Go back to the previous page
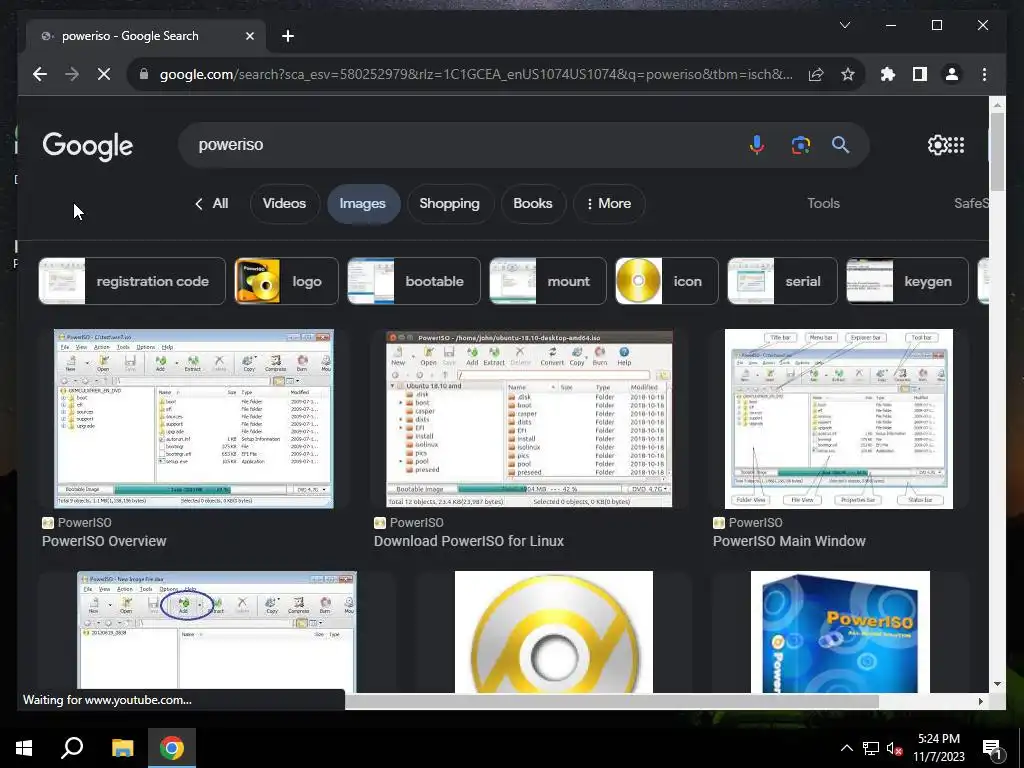Screen dimensions: 1024x768 point(40,74)
